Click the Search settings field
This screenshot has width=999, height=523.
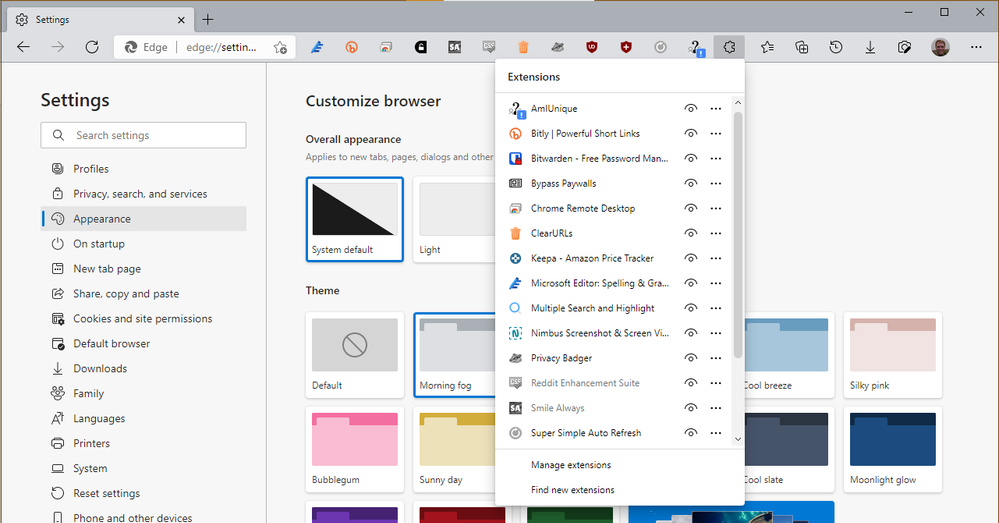tap(143, 135)
